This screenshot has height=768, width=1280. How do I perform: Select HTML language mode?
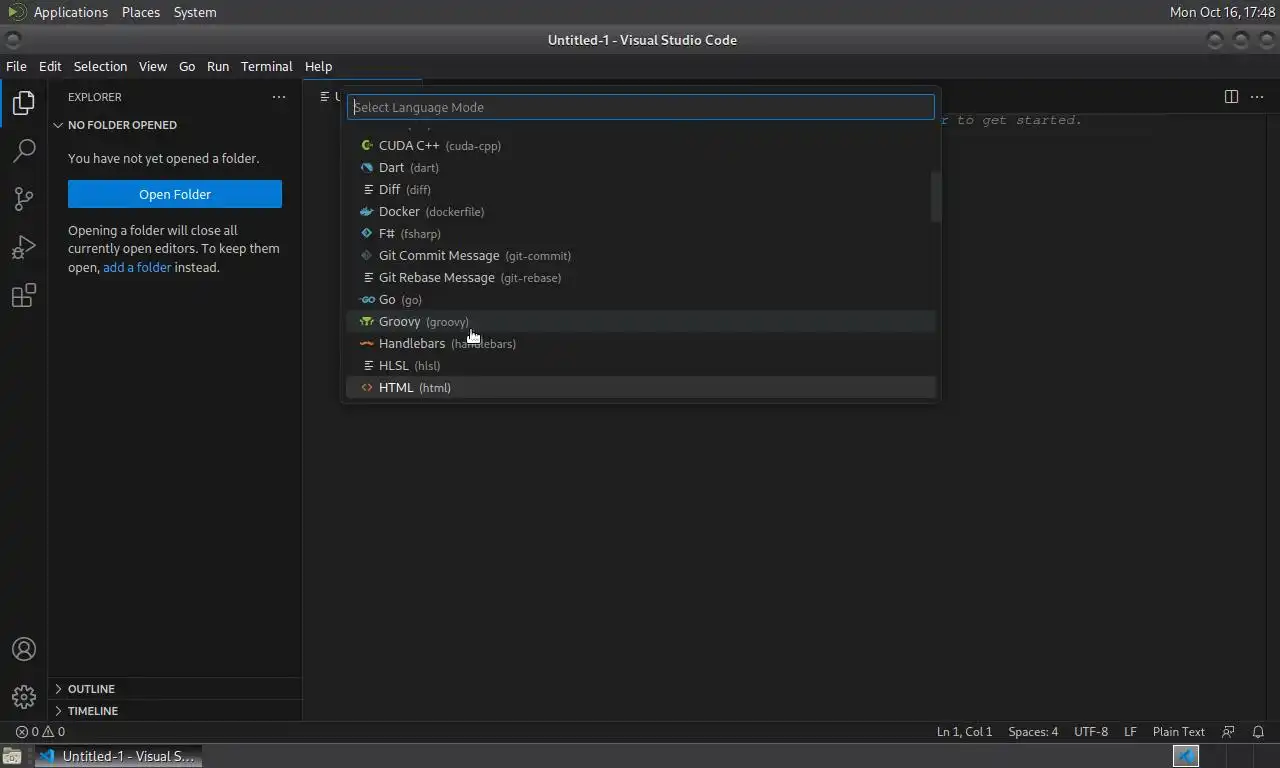click(640, 387)
